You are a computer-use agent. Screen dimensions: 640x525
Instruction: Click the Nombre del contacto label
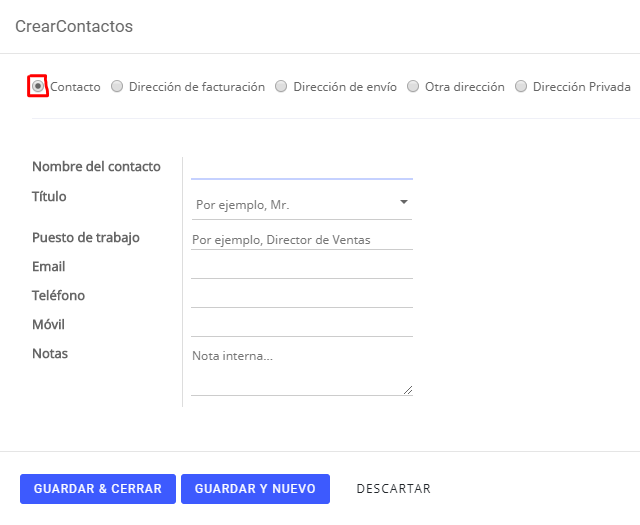pos(96,167)
